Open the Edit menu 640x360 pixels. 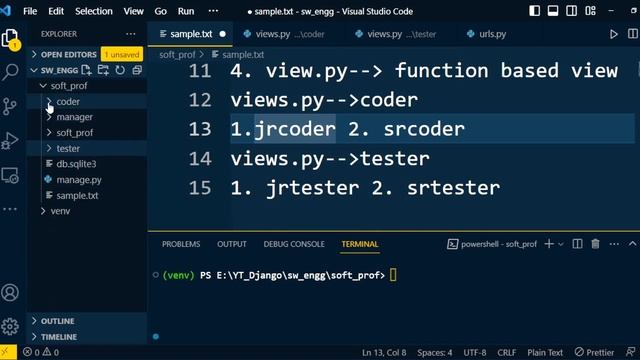56,11
